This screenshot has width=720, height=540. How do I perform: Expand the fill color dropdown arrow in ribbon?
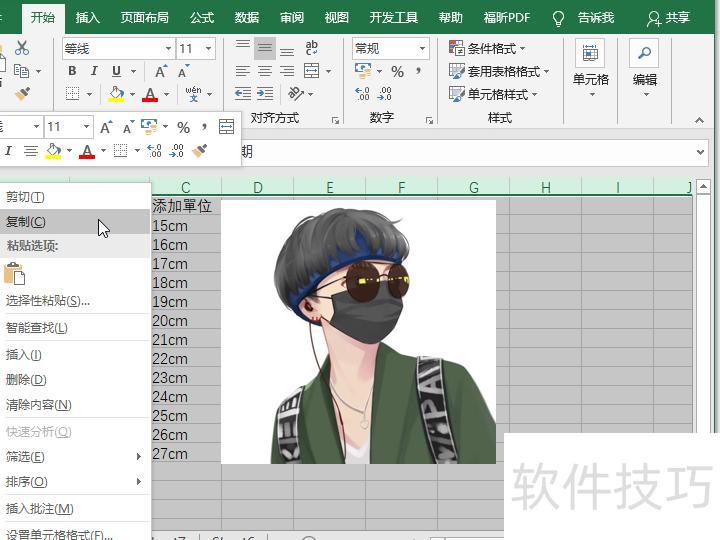point(132,95)
